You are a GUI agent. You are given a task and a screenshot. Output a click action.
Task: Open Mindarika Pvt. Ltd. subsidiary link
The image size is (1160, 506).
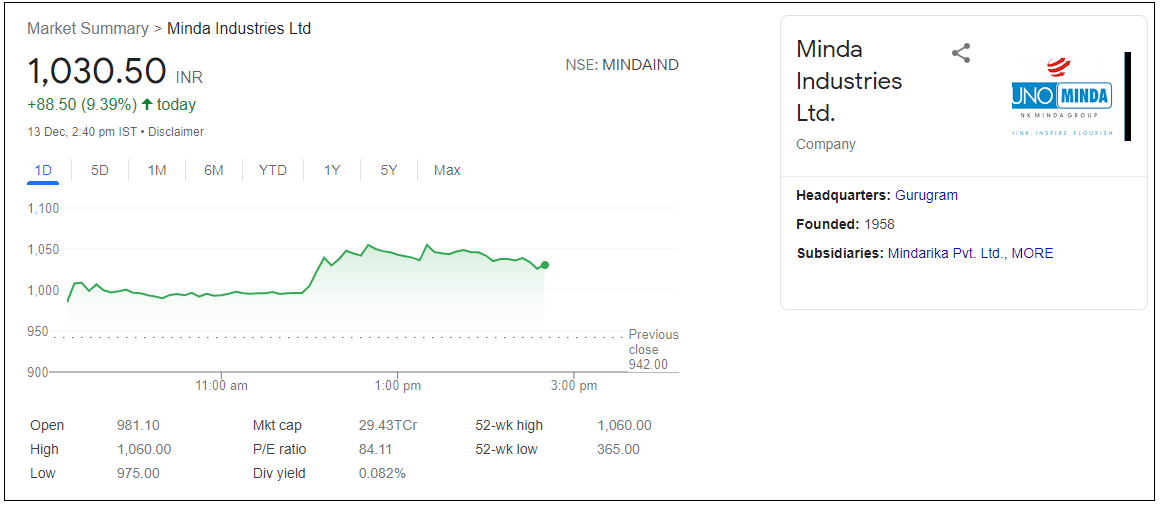tap(946, 253)
